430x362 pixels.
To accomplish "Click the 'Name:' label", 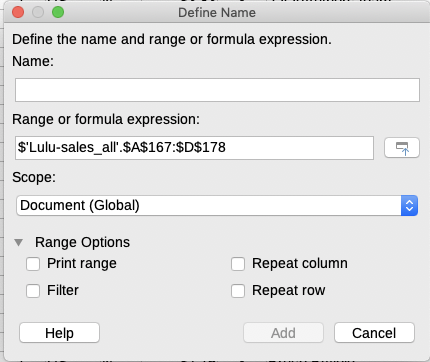I will 33,61.
